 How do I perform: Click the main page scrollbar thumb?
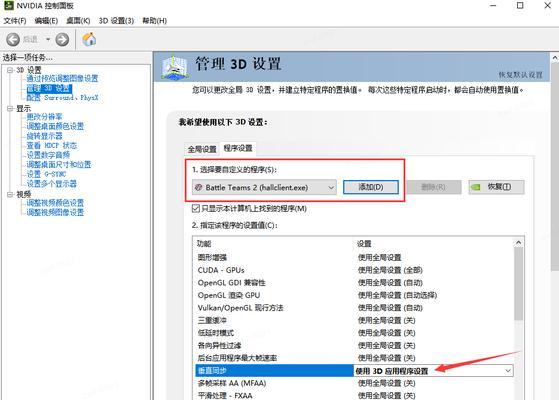coord(555,166)
